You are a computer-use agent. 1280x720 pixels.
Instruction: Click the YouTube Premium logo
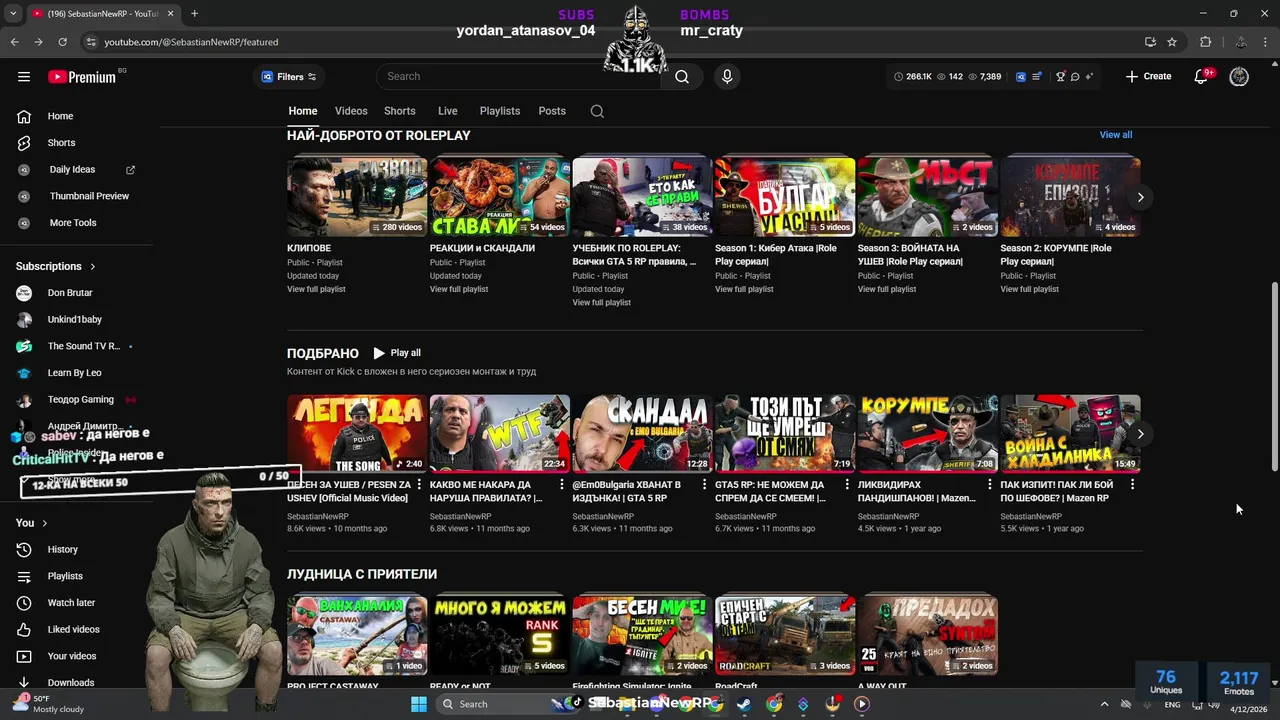tap(82, 77)
